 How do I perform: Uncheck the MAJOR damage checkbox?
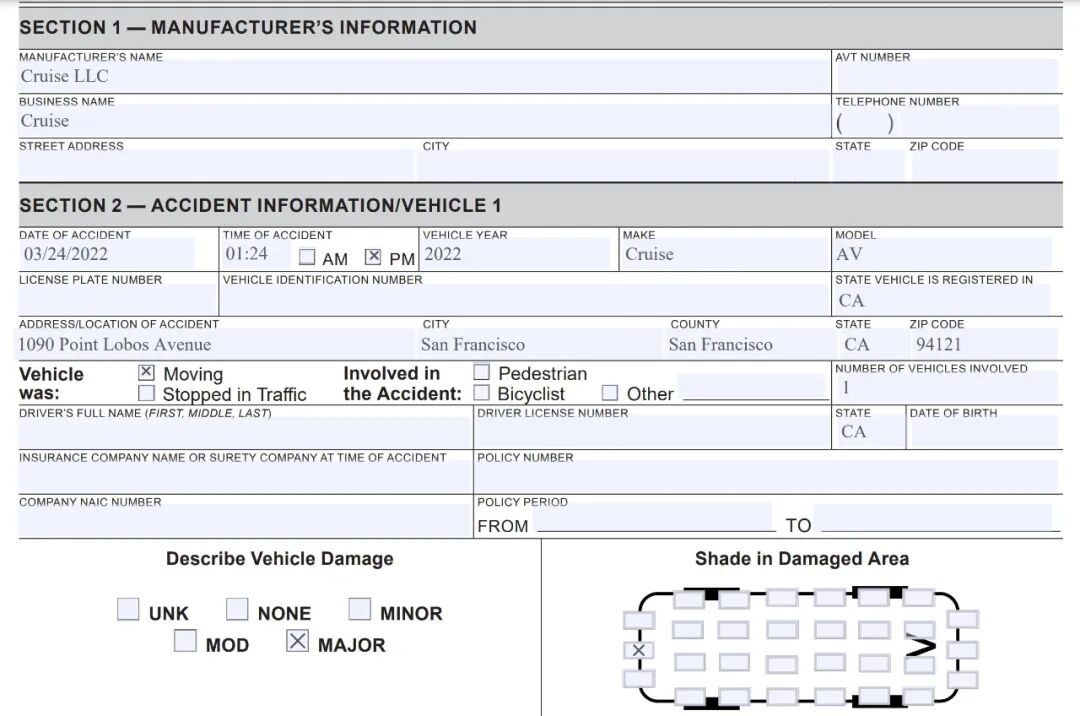click(x=297, y=641)
